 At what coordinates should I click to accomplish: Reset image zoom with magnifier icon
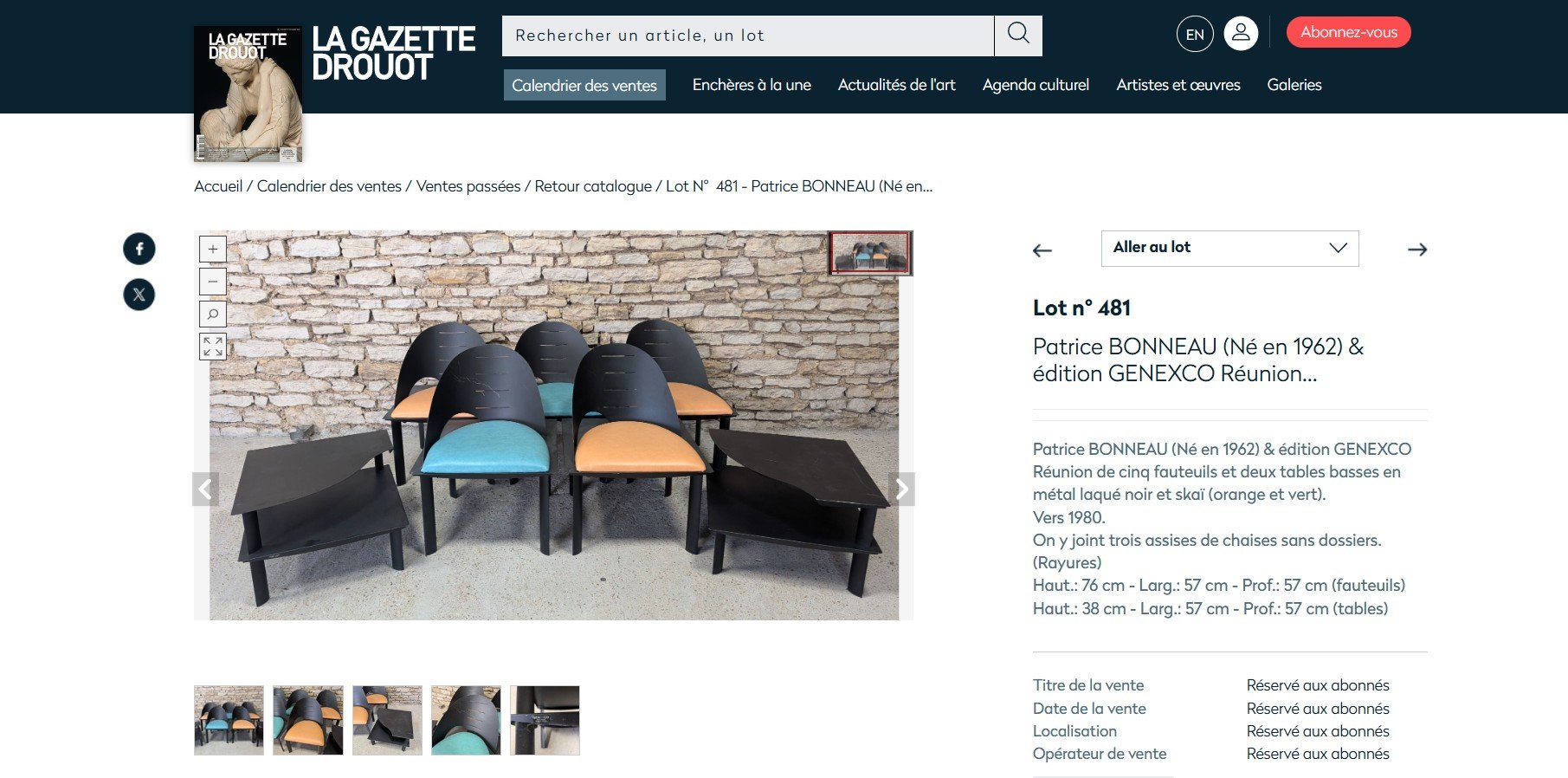(213, 314)
